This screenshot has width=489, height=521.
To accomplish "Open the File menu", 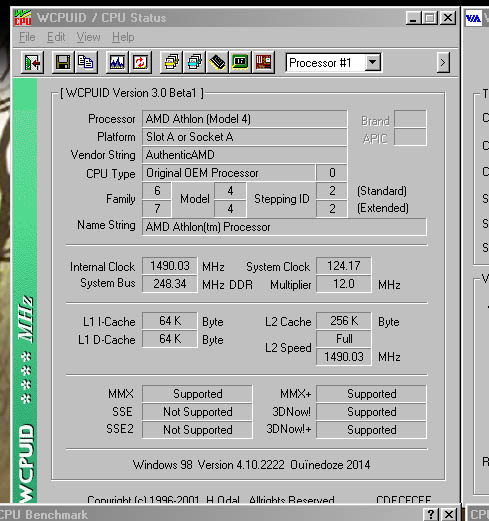I will click(x=27, y=37).
